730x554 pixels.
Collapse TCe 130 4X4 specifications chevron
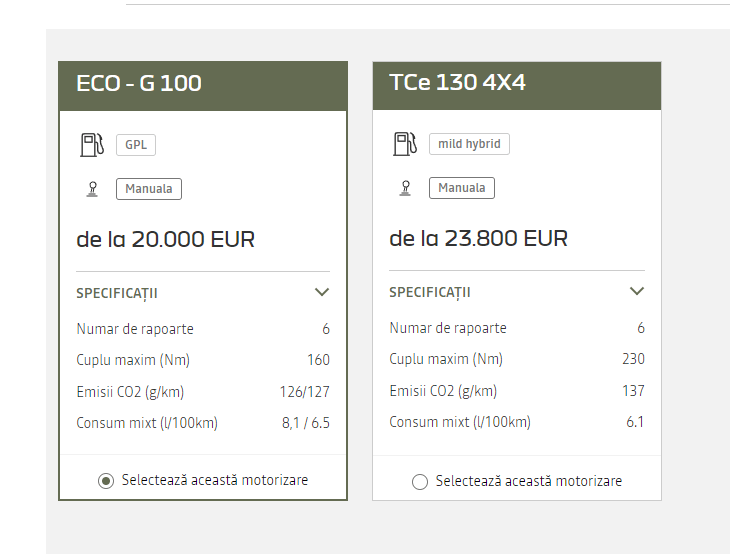pyautogui.click(x=636, y=291)
